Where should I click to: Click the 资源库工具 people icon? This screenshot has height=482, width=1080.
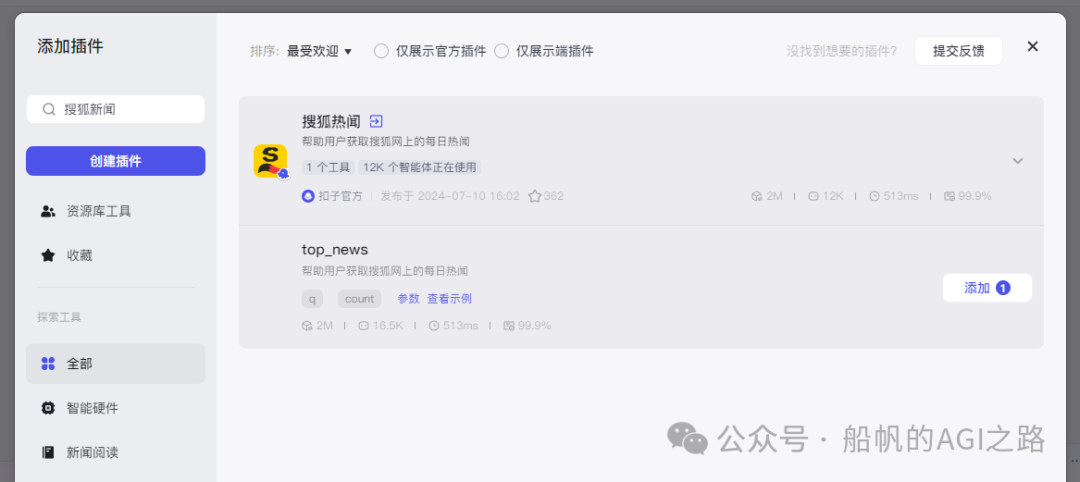pos(48,211)
